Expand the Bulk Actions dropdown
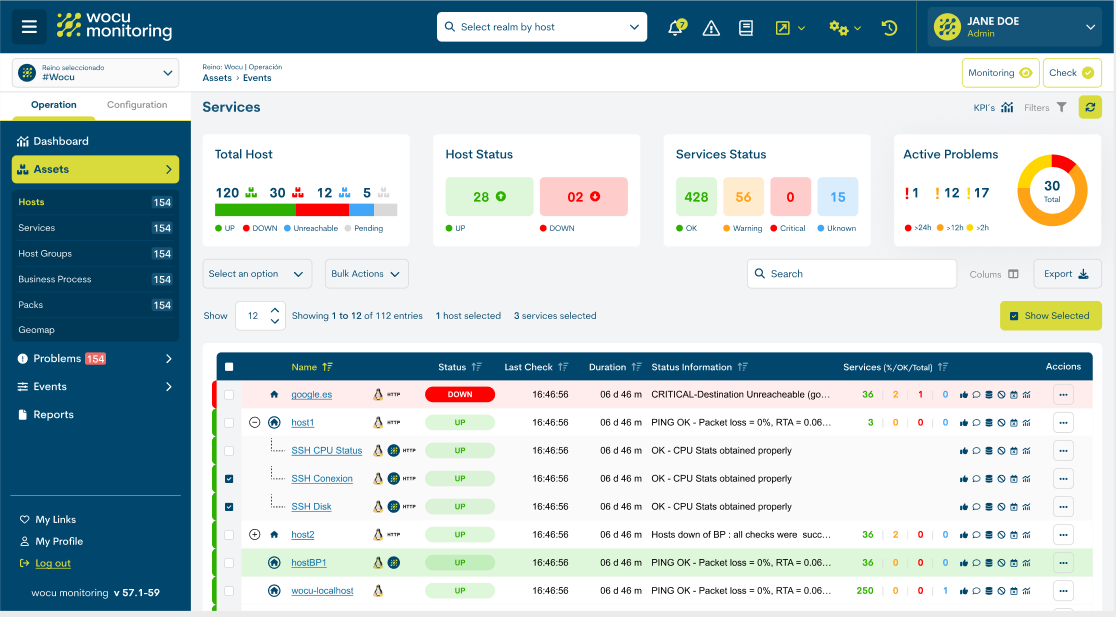 click(366, 274)
